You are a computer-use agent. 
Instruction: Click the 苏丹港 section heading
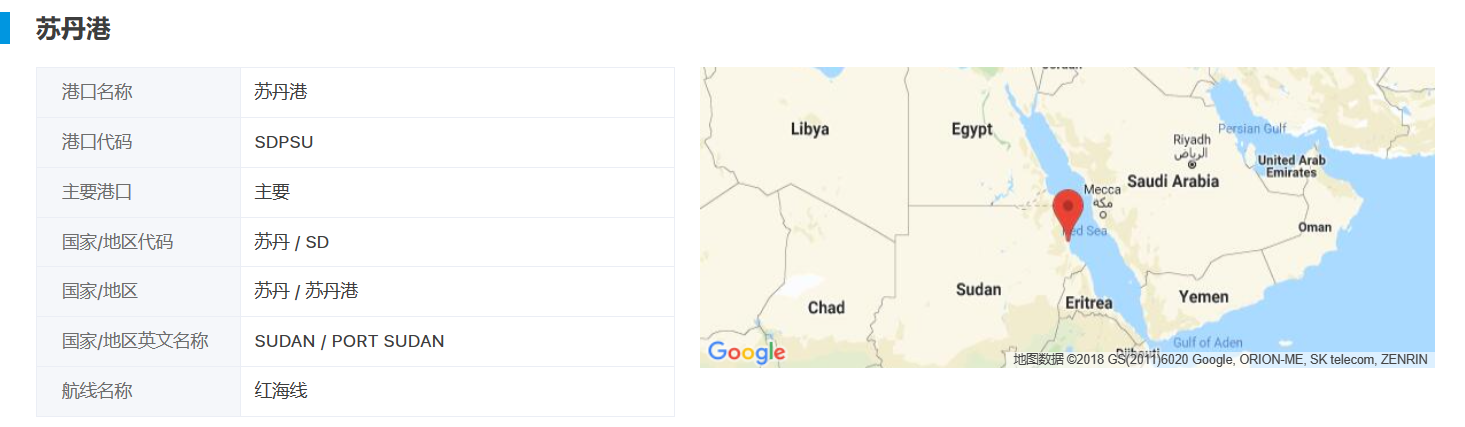73,29
